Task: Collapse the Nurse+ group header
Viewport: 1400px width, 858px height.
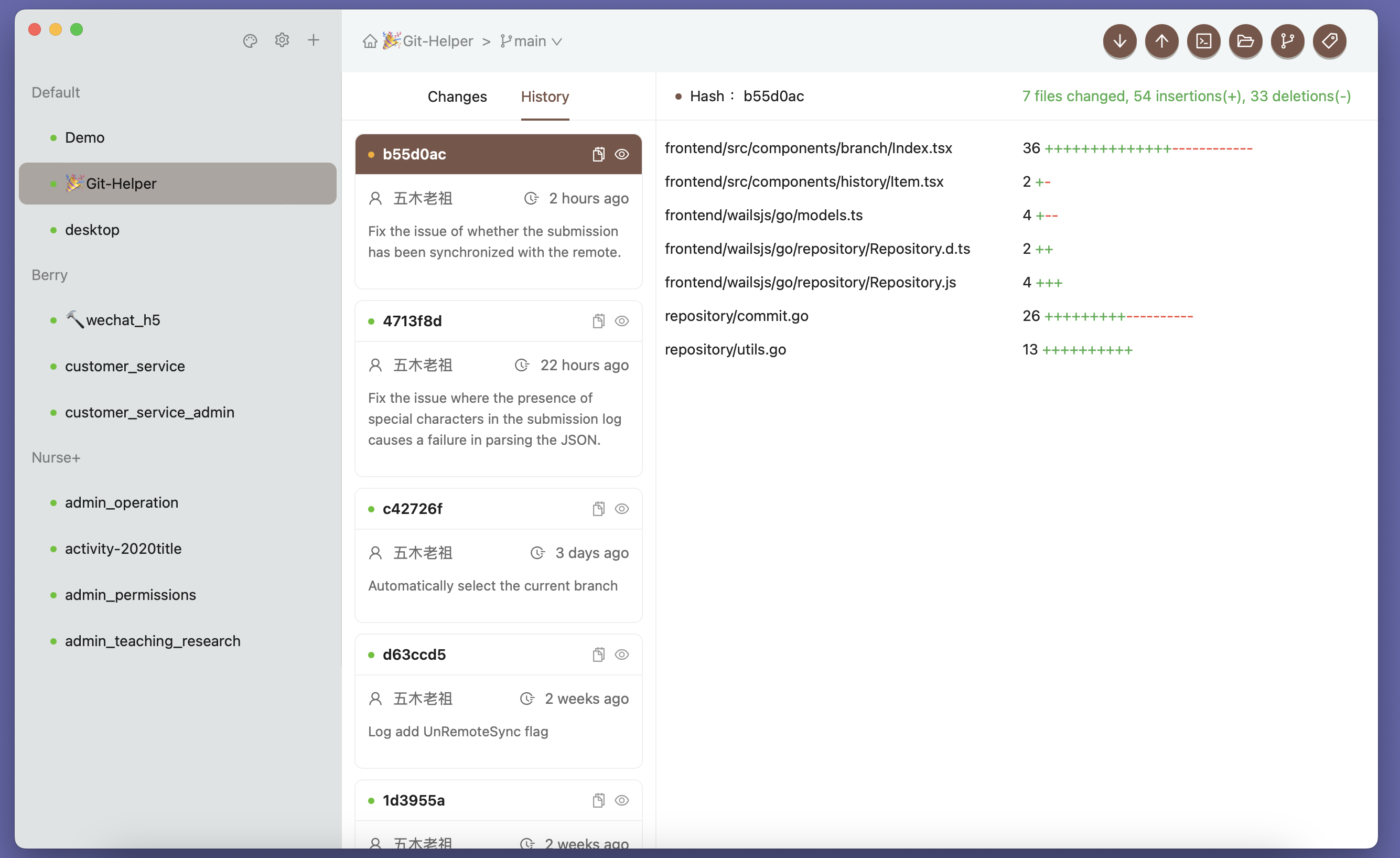Action: tap(56, 457)
